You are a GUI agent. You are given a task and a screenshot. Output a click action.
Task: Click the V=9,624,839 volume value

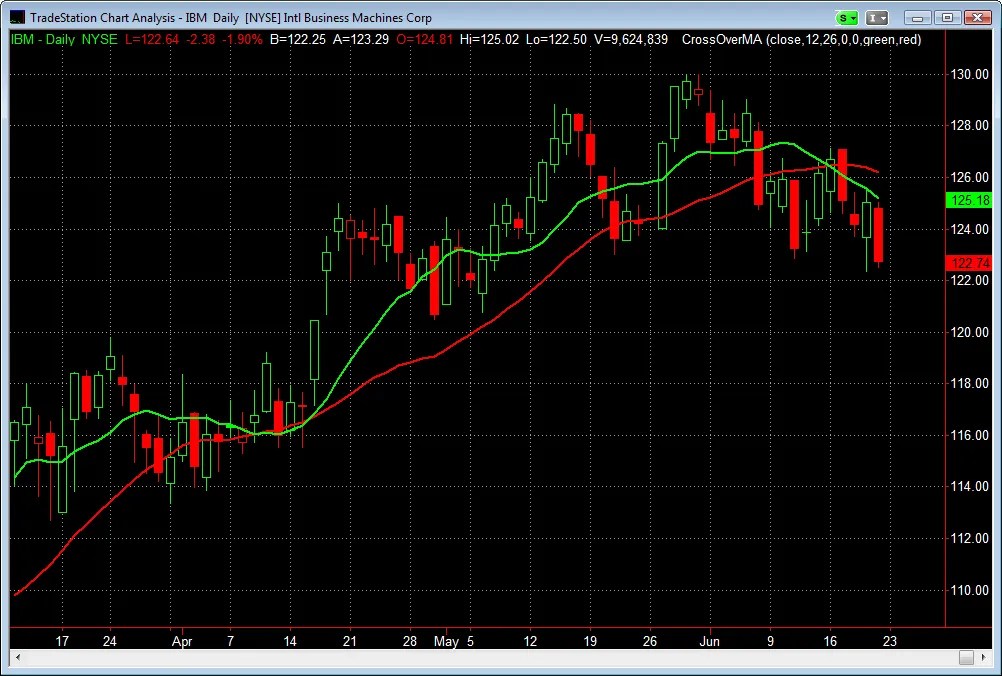tap(631, 40)
